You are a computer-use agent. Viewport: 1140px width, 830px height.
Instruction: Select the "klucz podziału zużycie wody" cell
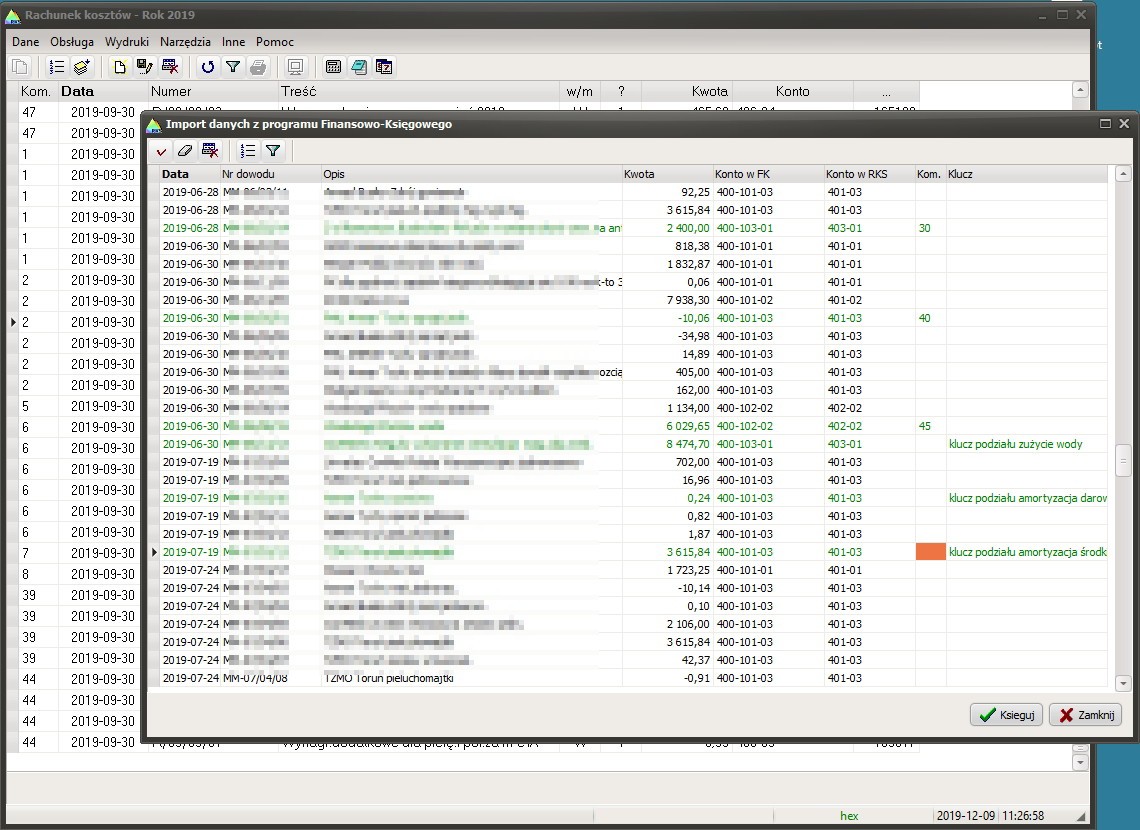[1027, 444]
